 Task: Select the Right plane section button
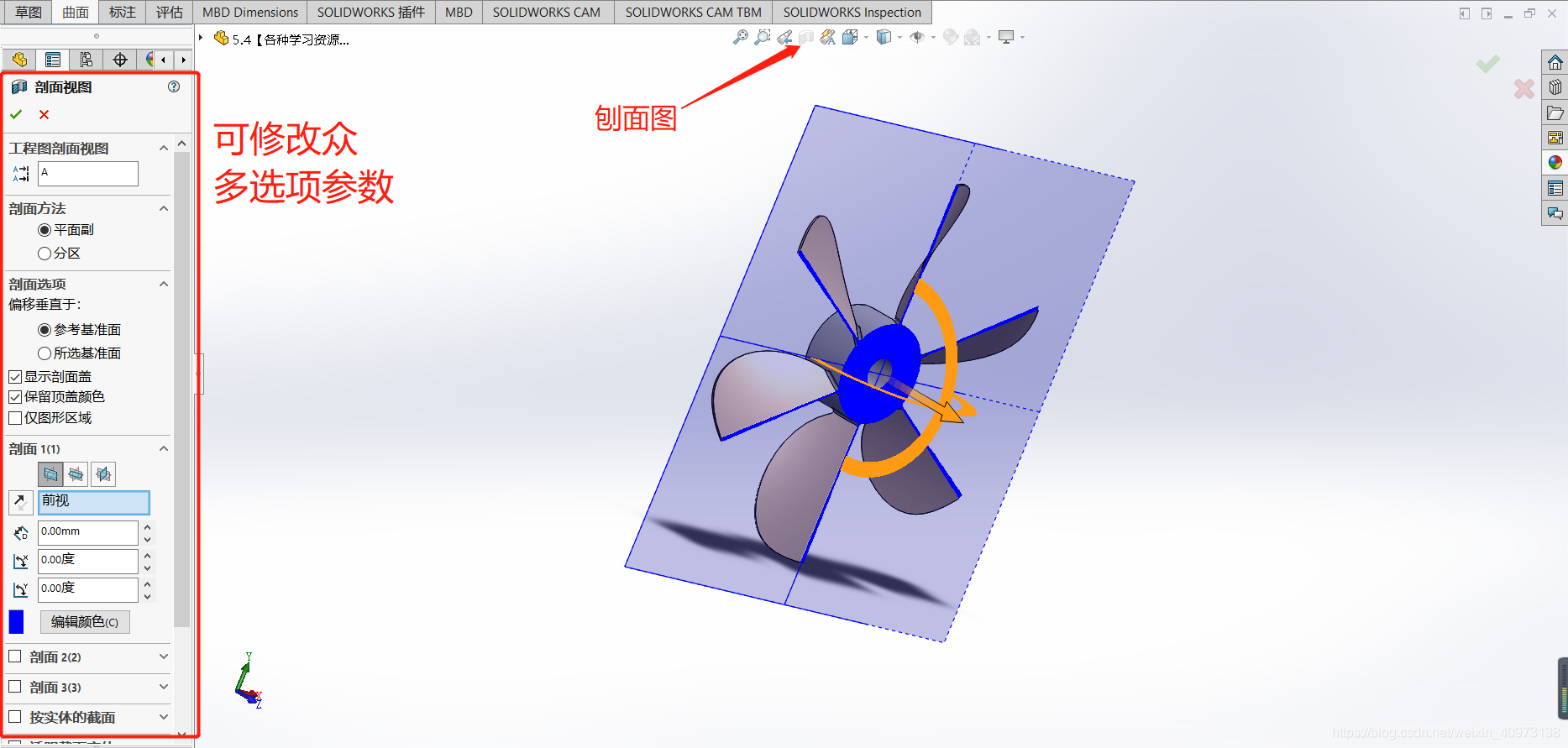(103, 474)
